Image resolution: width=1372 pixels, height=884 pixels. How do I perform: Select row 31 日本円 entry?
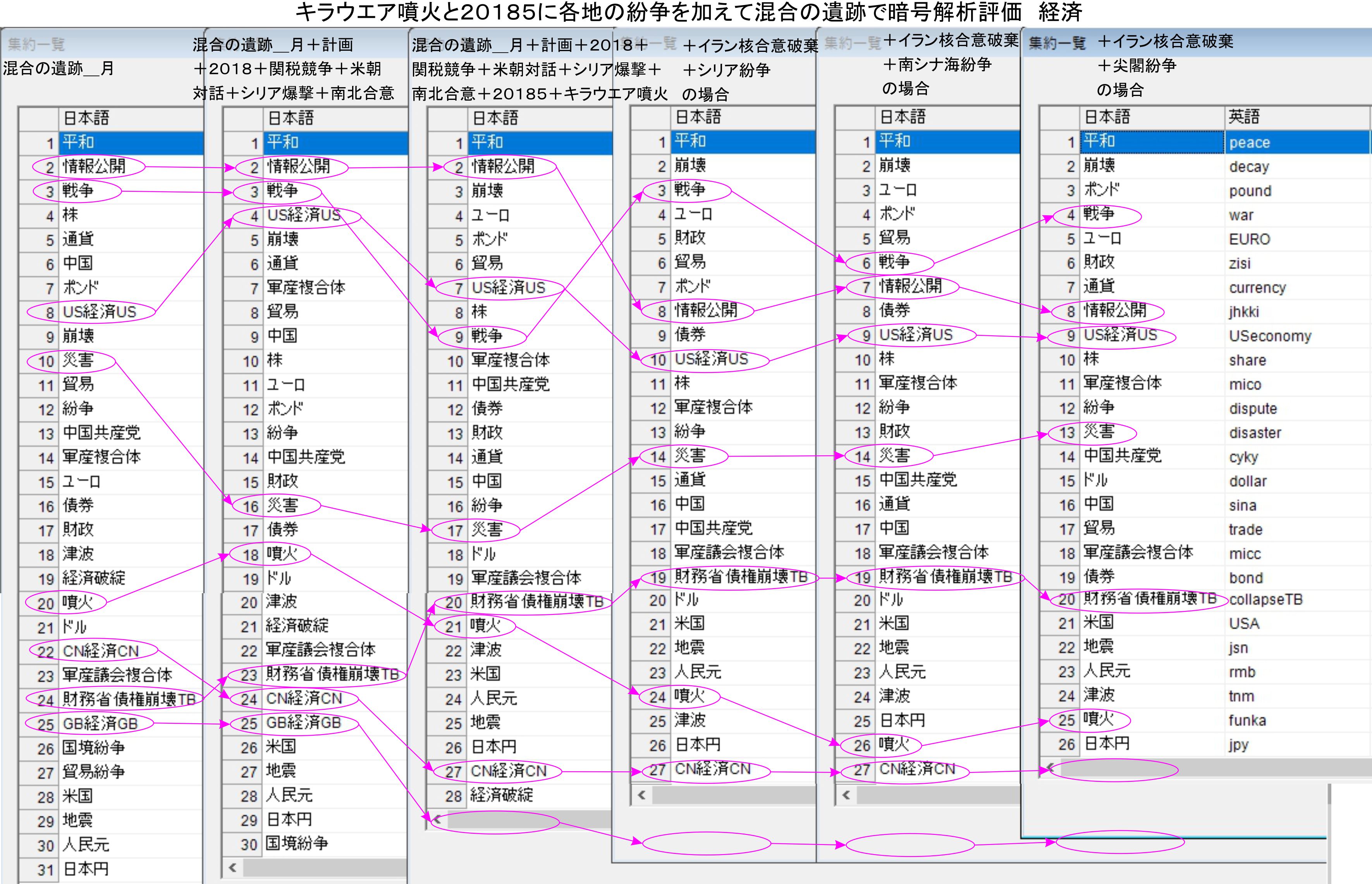click(x=86, y=869)
